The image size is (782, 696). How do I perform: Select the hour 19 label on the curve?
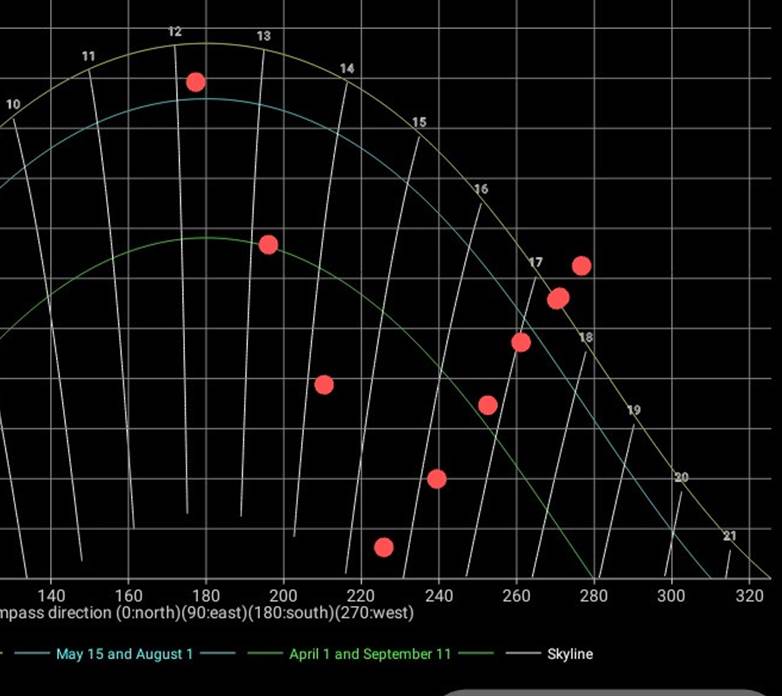point(634,410)
